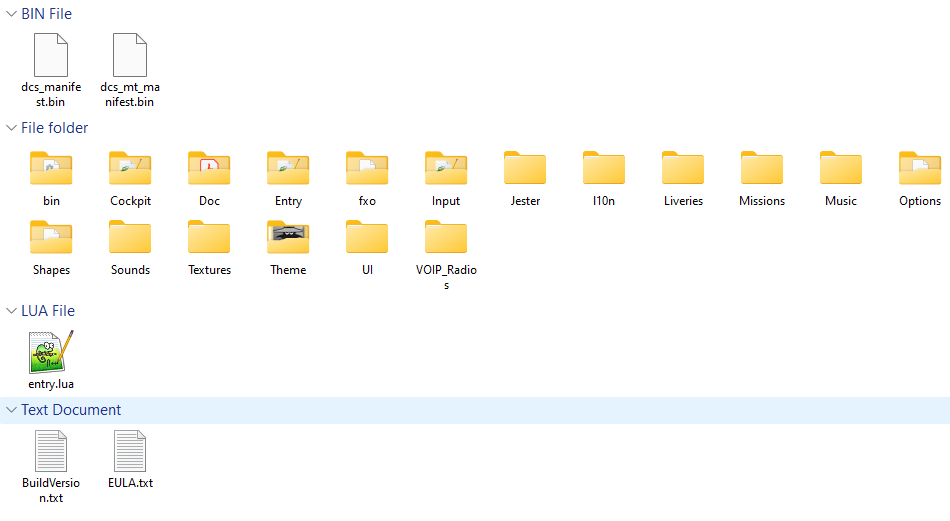Click the File folder group header label
The width and height of the screenshot is (950, 521).
coord(55,128)
